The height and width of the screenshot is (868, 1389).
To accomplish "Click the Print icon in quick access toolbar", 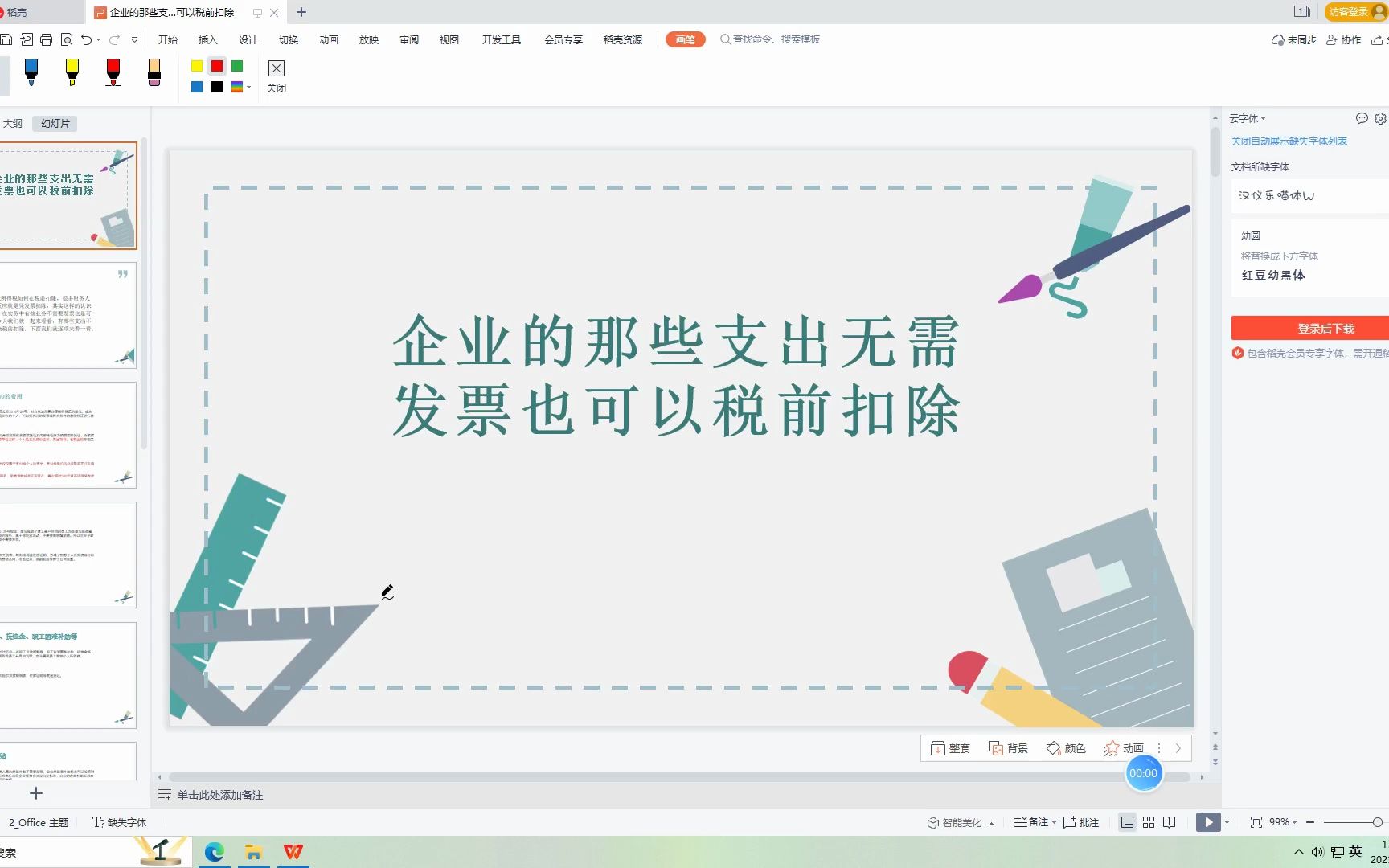I will pos(46,39).
